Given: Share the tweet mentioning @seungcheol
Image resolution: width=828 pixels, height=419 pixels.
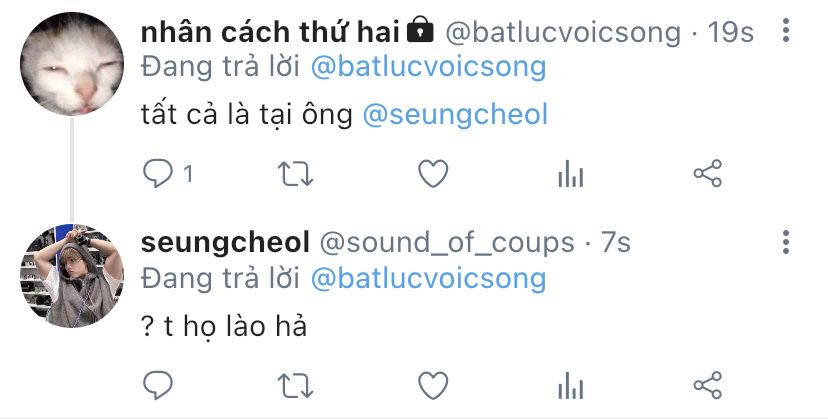Looking at the screenshot, I should (708, 174).
